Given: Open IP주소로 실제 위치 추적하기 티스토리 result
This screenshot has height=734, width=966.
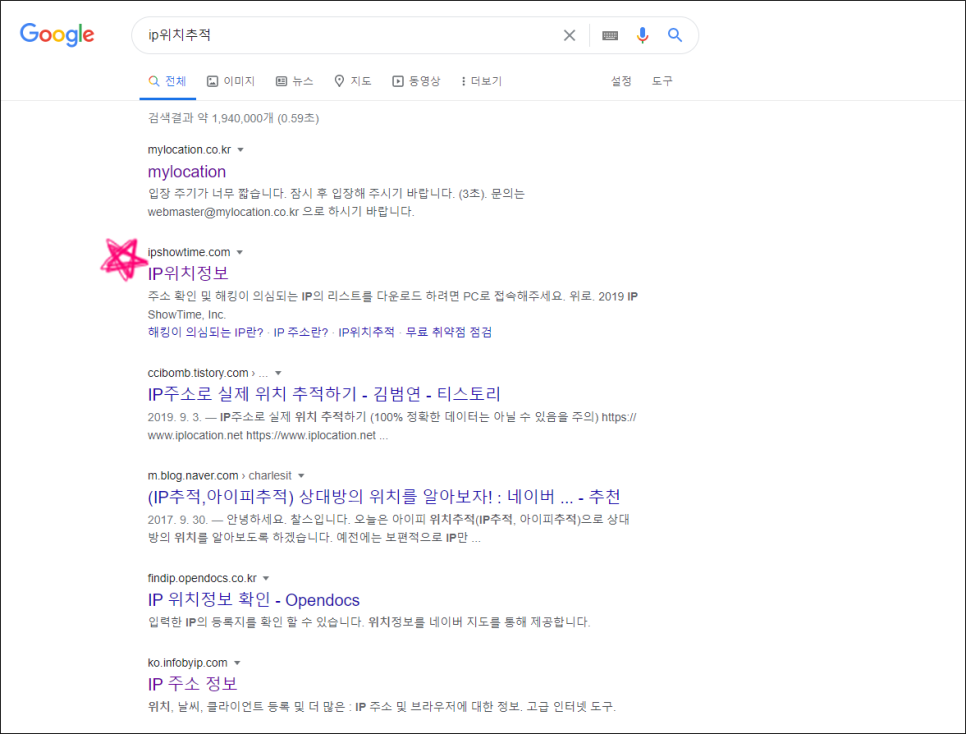Looking at the screenshot, I should 324,394.
